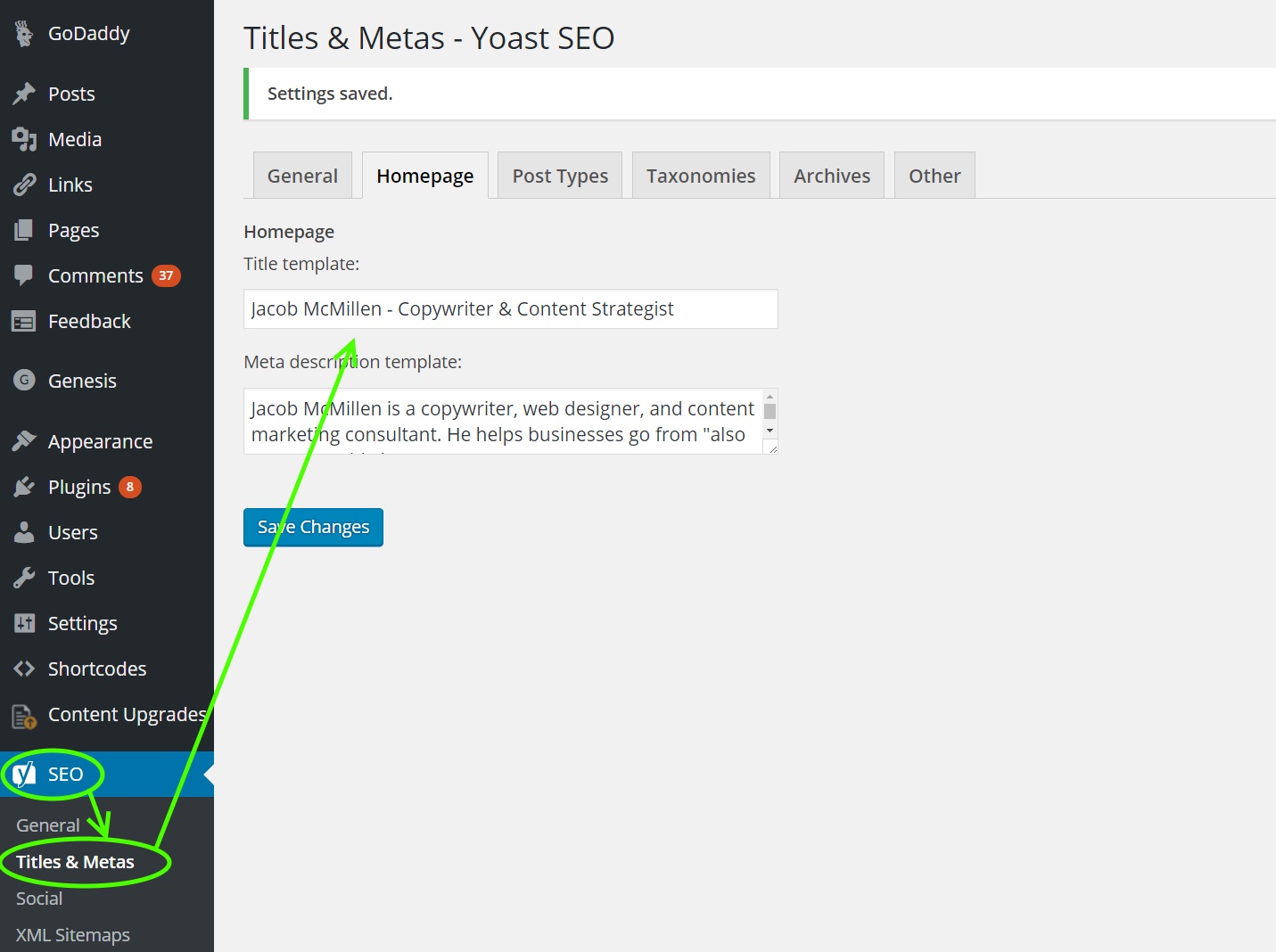Click the Users person icon
This screenshot has height=952, width=1276.
[x=24, y=532]
